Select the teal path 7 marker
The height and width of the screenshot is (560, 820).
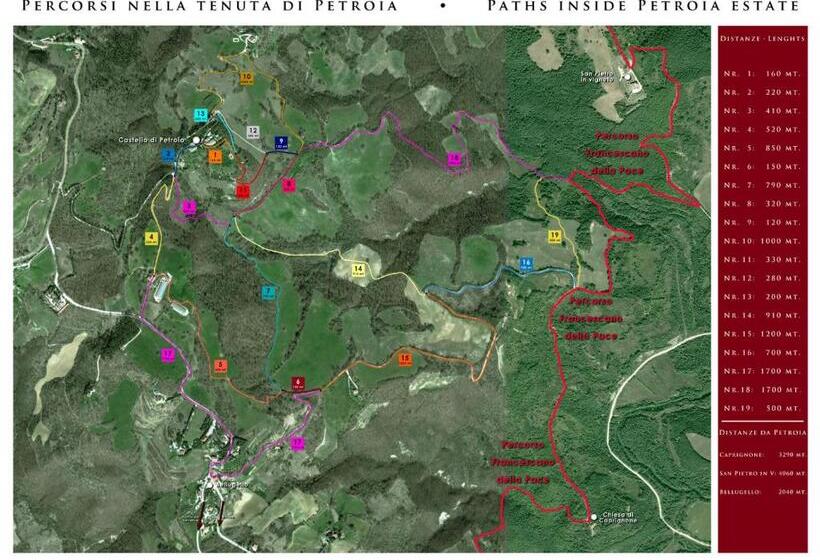[268, 292]
